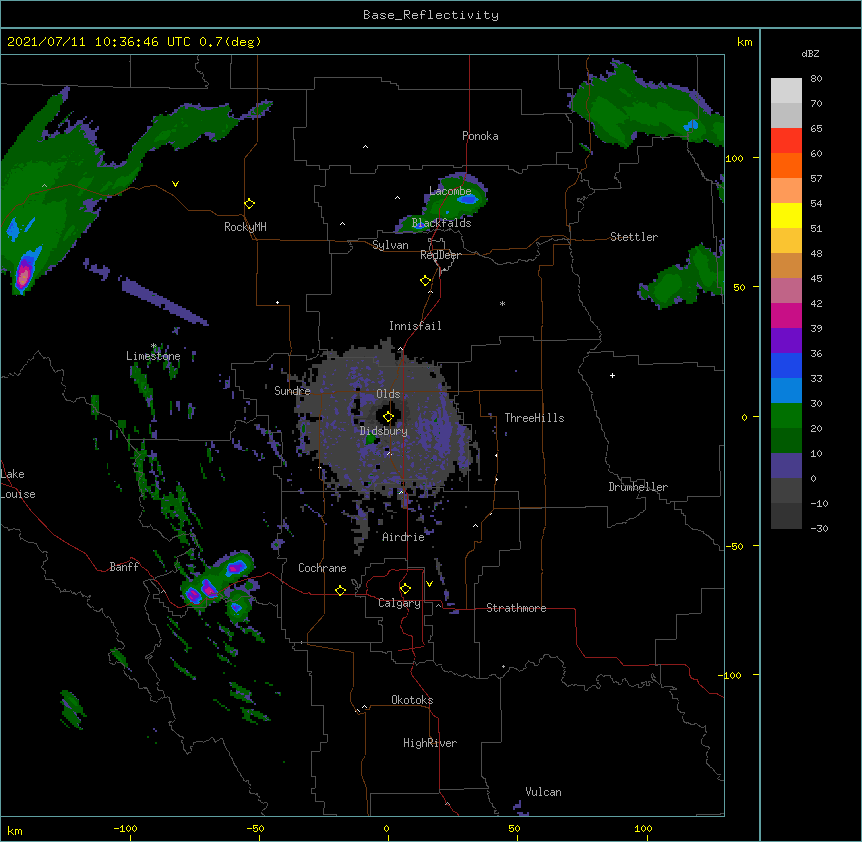Screen dimensions: 862x842
Task: Click the -30 value on the dBZ legend
Action: pyautogui.click(x=819, y=528)
